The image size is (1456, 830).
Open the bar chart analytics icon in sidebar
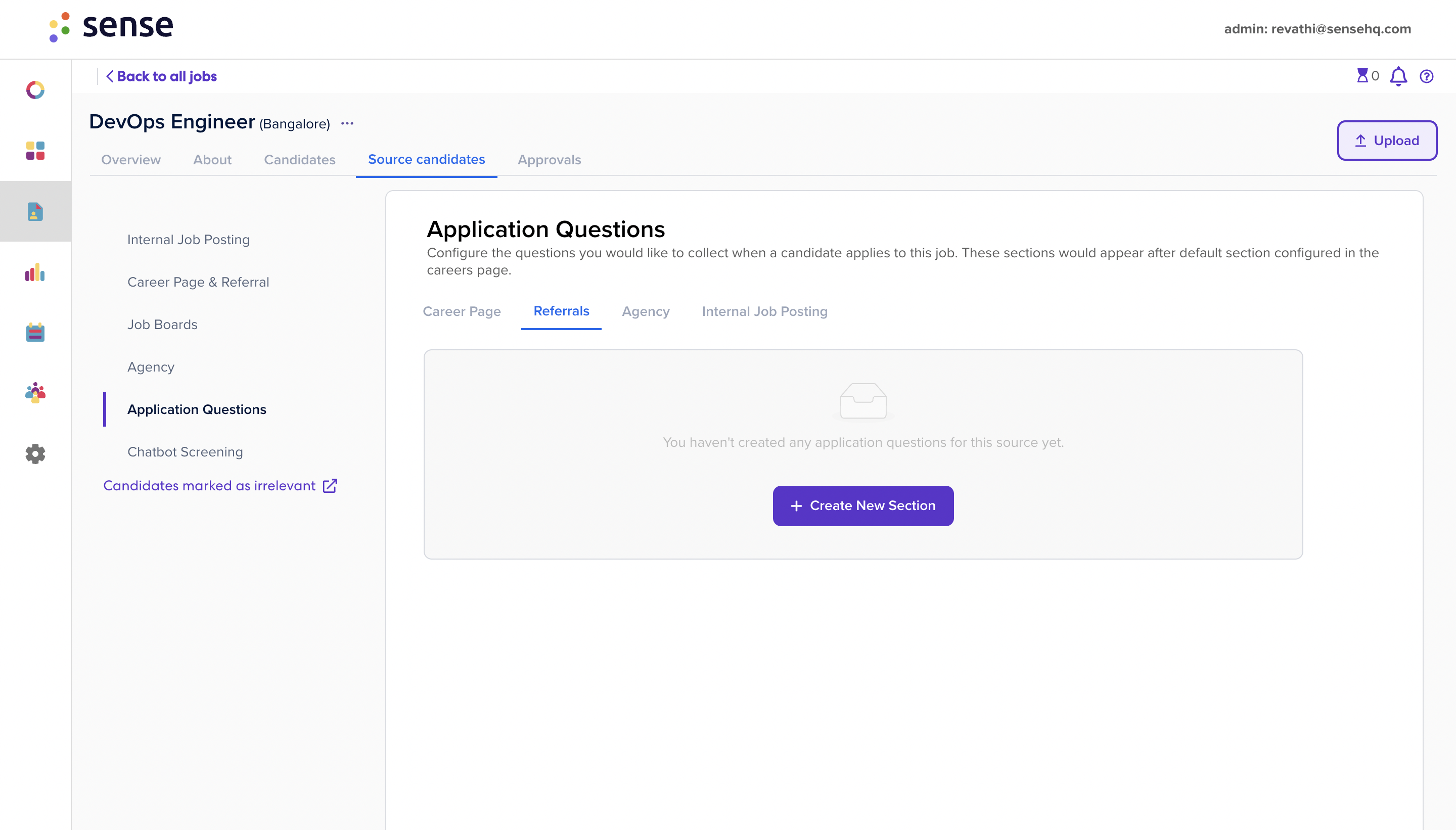point(35,272)
